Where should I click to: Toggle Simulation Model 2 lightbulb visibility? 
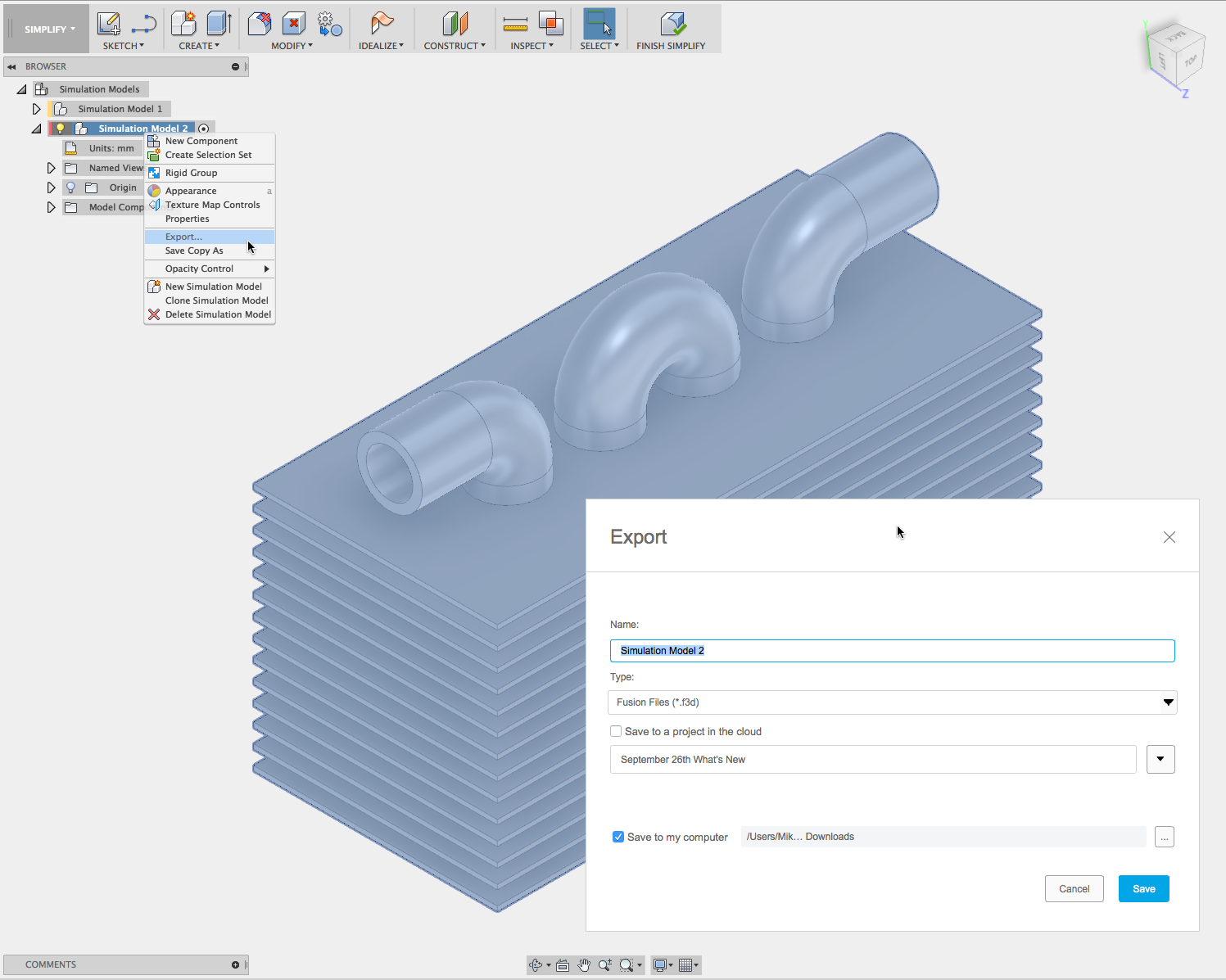60,129
